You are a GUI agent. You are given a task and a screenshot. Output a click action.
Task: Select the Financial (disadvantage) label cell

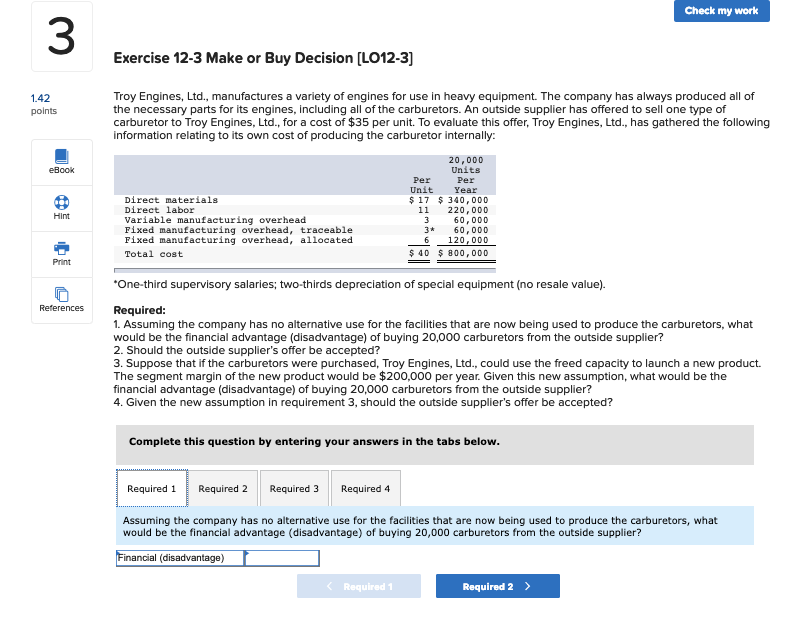[x=180, y=558]
